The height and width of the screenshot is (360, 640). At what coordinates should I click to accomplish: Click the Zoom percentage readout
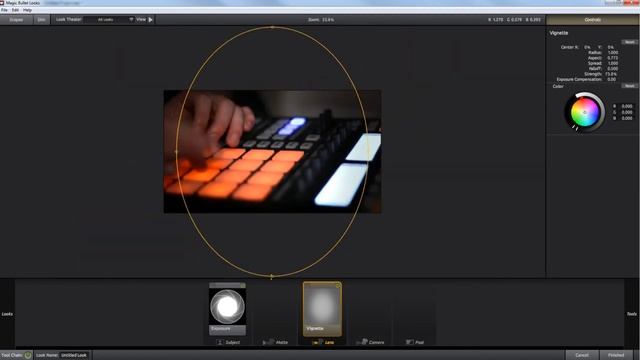(x=321, y=20)
